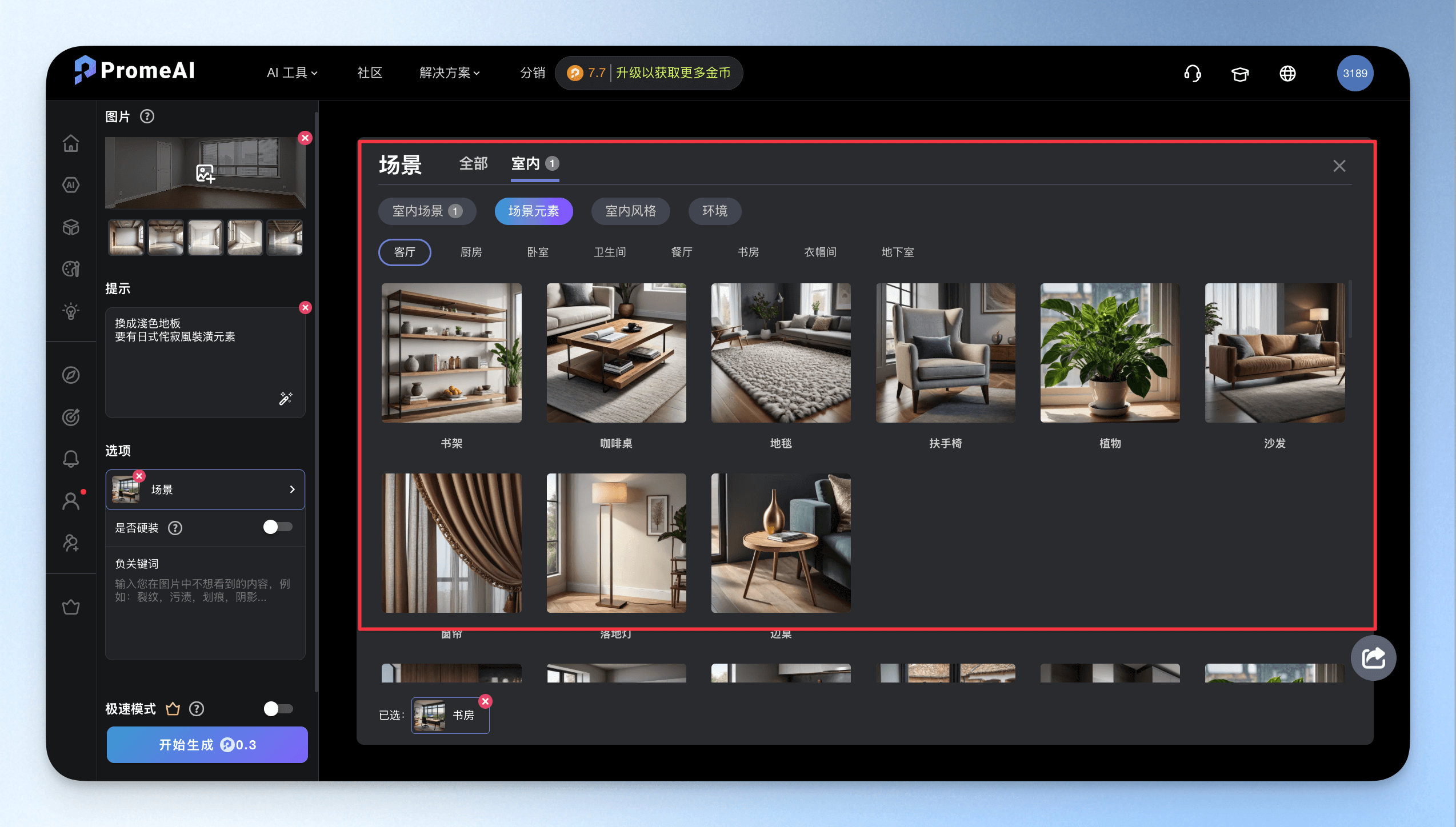The image size is (1456, 827).
Task: Expand the AI 工具 dropdown menu
Action: click(x=292, y=73)
